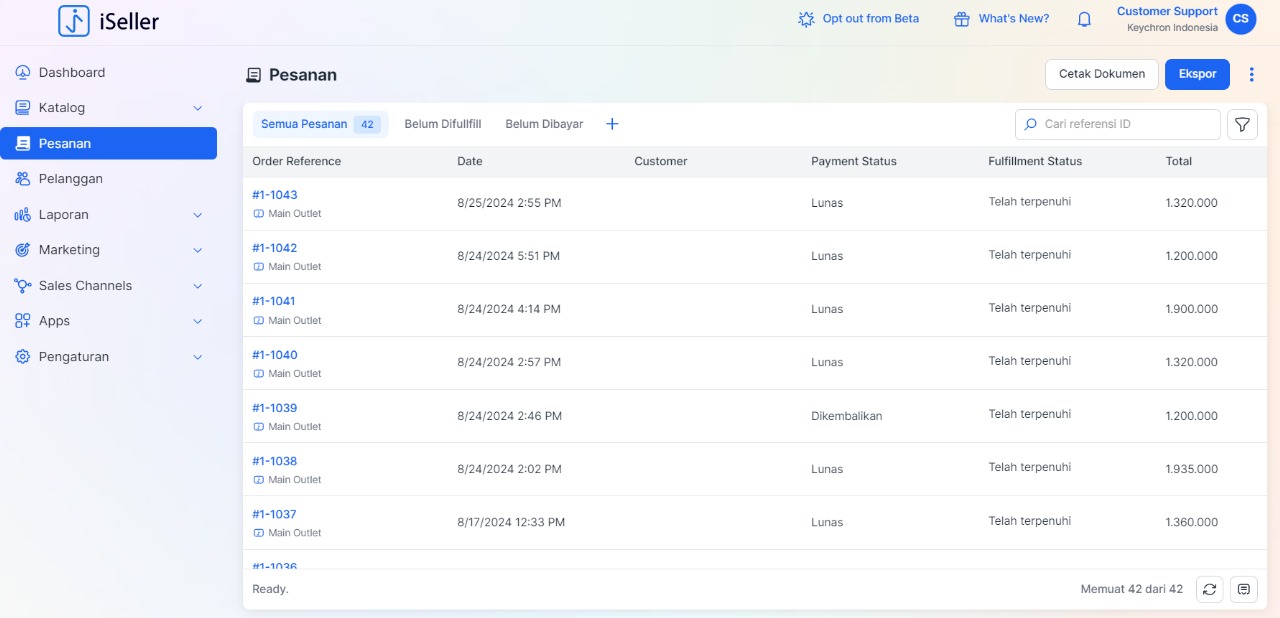
Task: Open the order filter funnel
Action: tap(1242, 124)
